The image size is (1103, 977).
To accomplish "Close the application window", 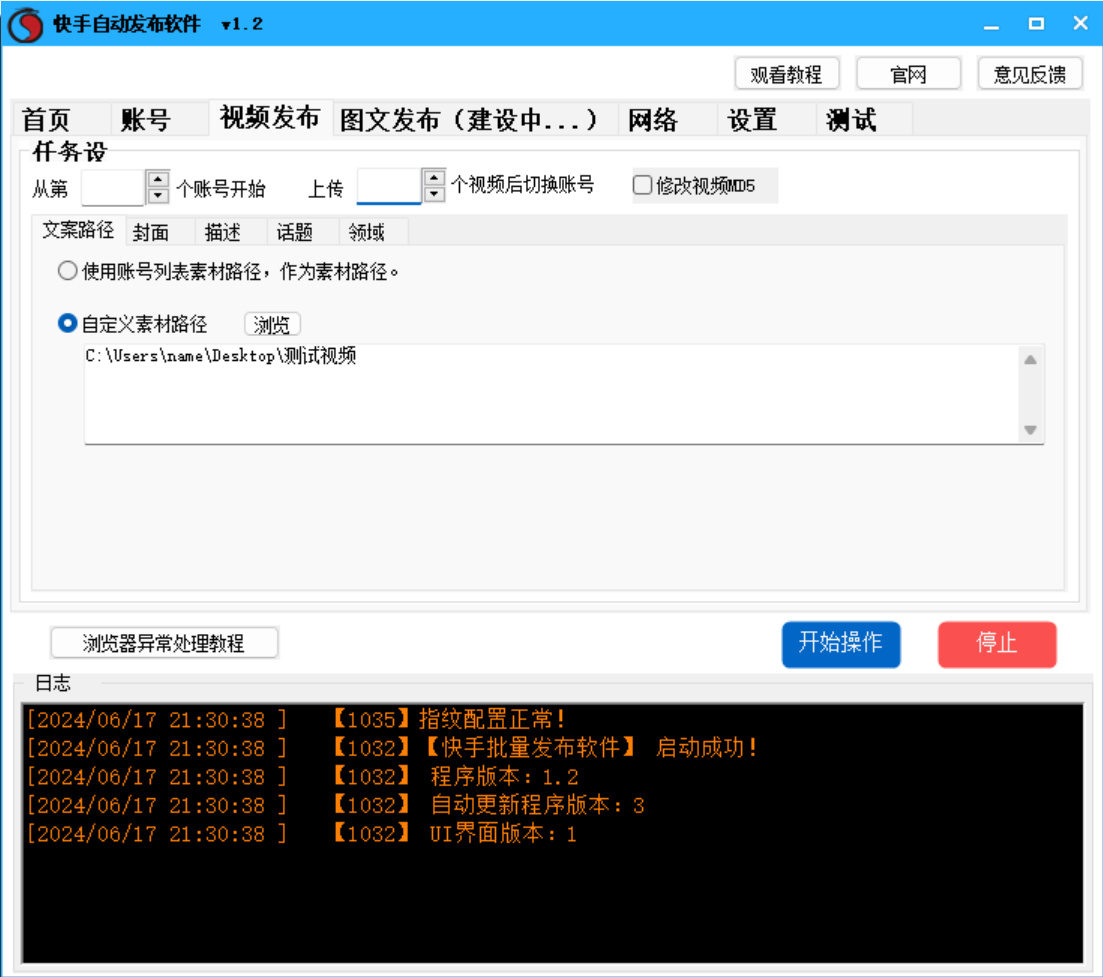I will point(1080,23).
